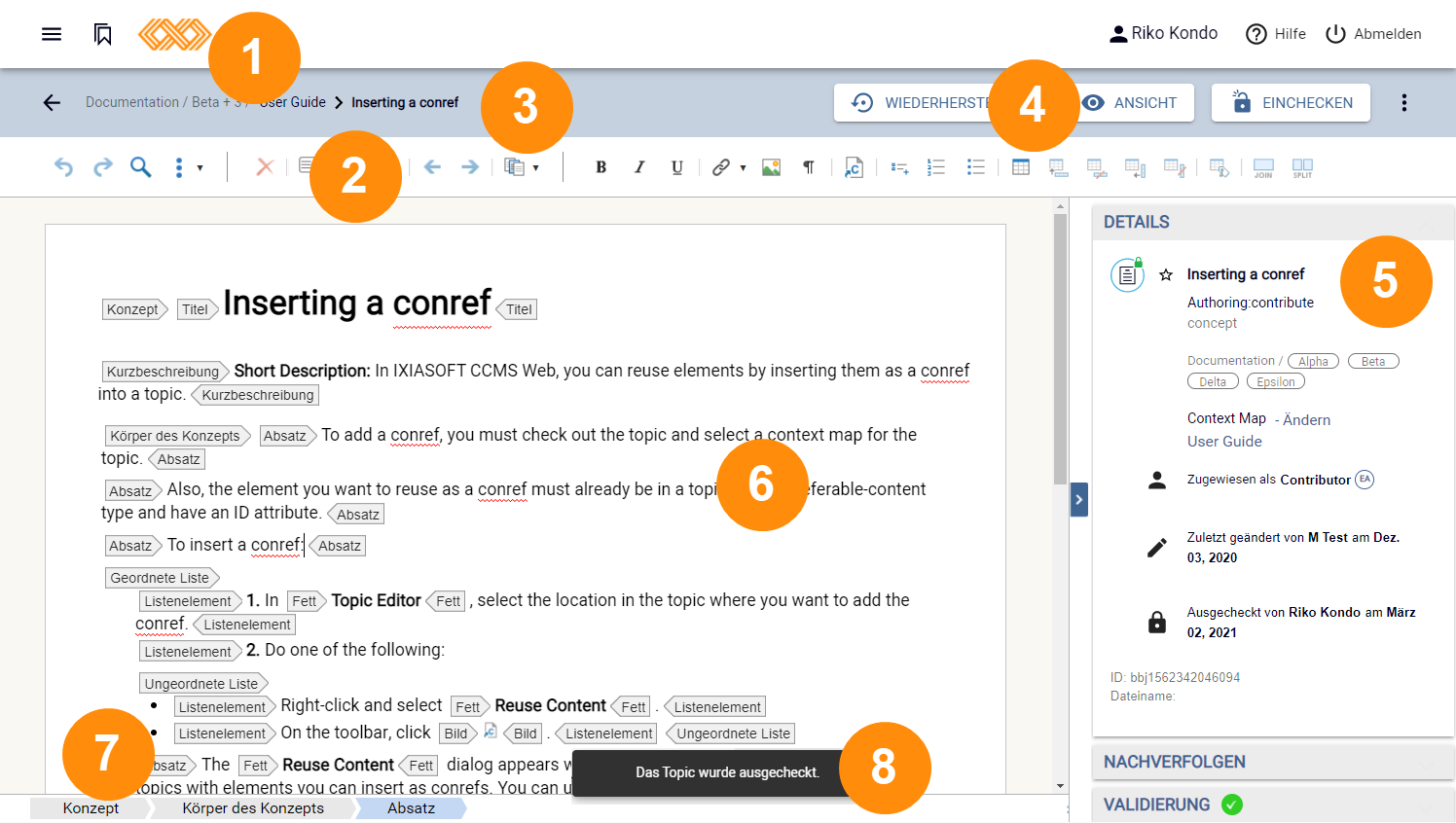Insert a paragraph with the pilcrow icon

pyautogui.click(x=809, y=167)
